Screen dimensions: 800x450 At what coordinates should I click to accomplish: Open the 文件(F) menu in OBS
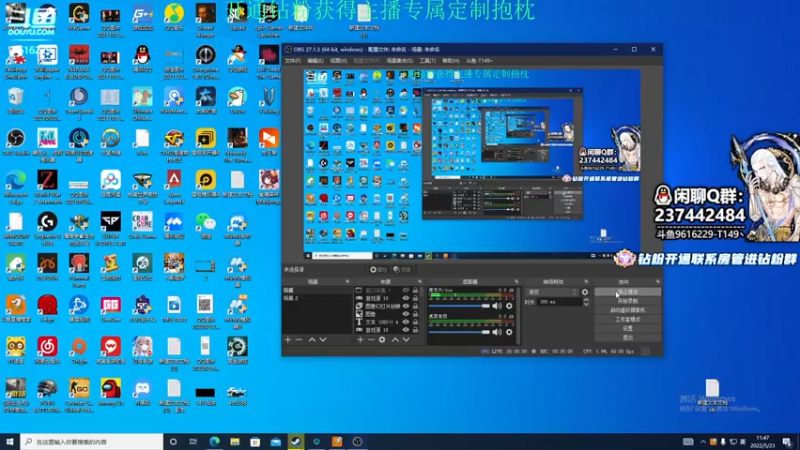click(x=293, y=61)
